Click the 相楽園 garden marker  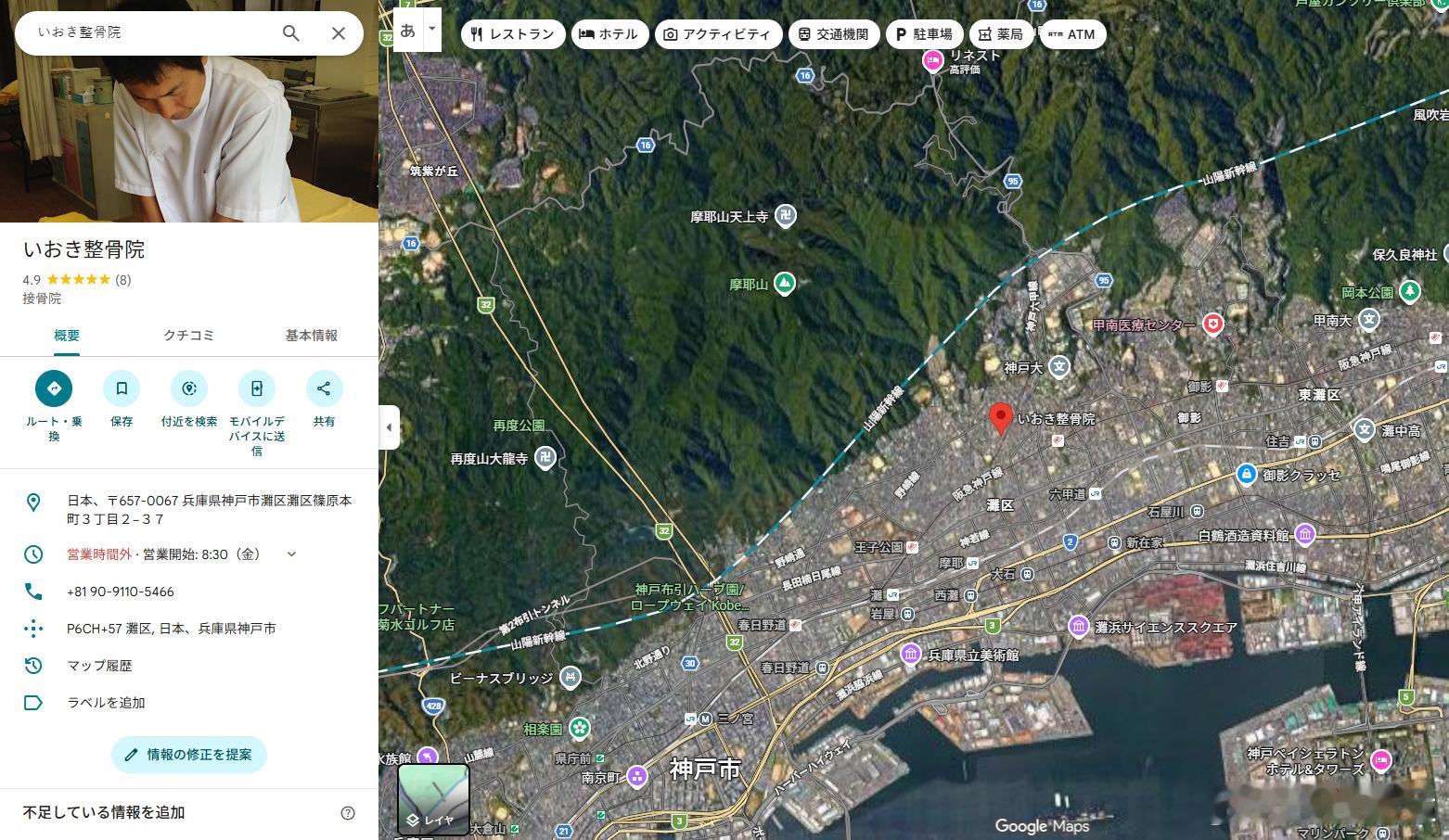580,729
